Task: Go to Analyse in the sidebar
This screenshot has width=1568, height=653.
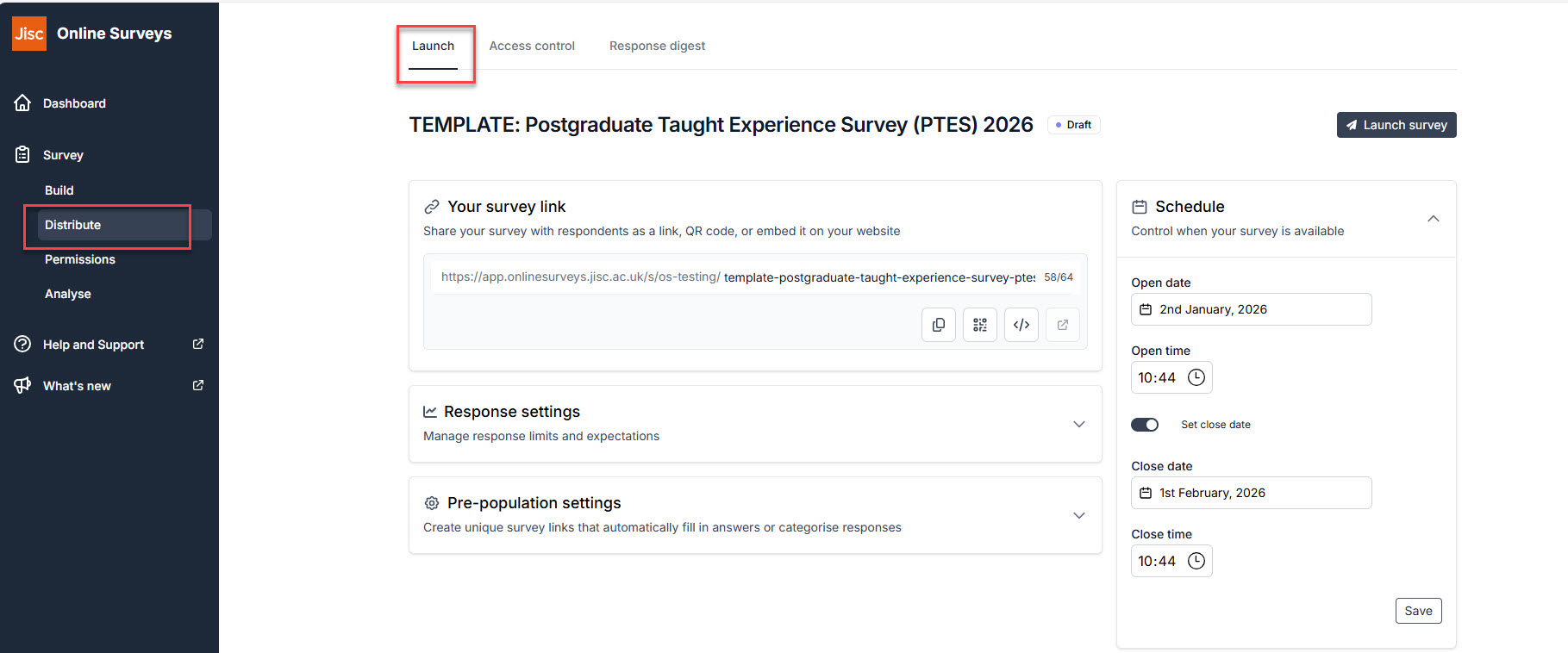Action: [68, 294]
